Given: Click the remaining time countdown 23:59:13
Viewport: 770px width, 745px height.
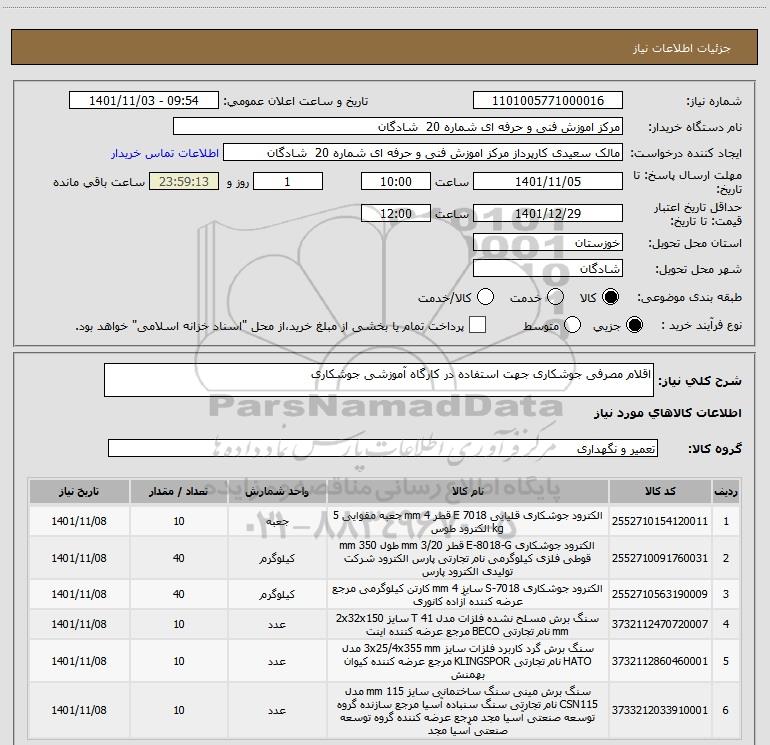Looking at the screenshot, I should pos(183,182).
